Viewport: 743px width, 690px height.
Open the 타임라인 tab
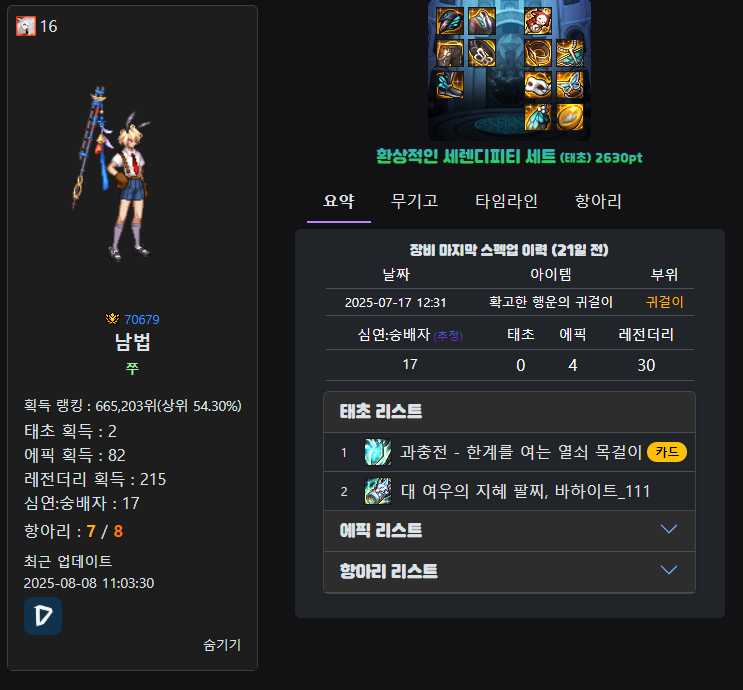click(506, 201)
